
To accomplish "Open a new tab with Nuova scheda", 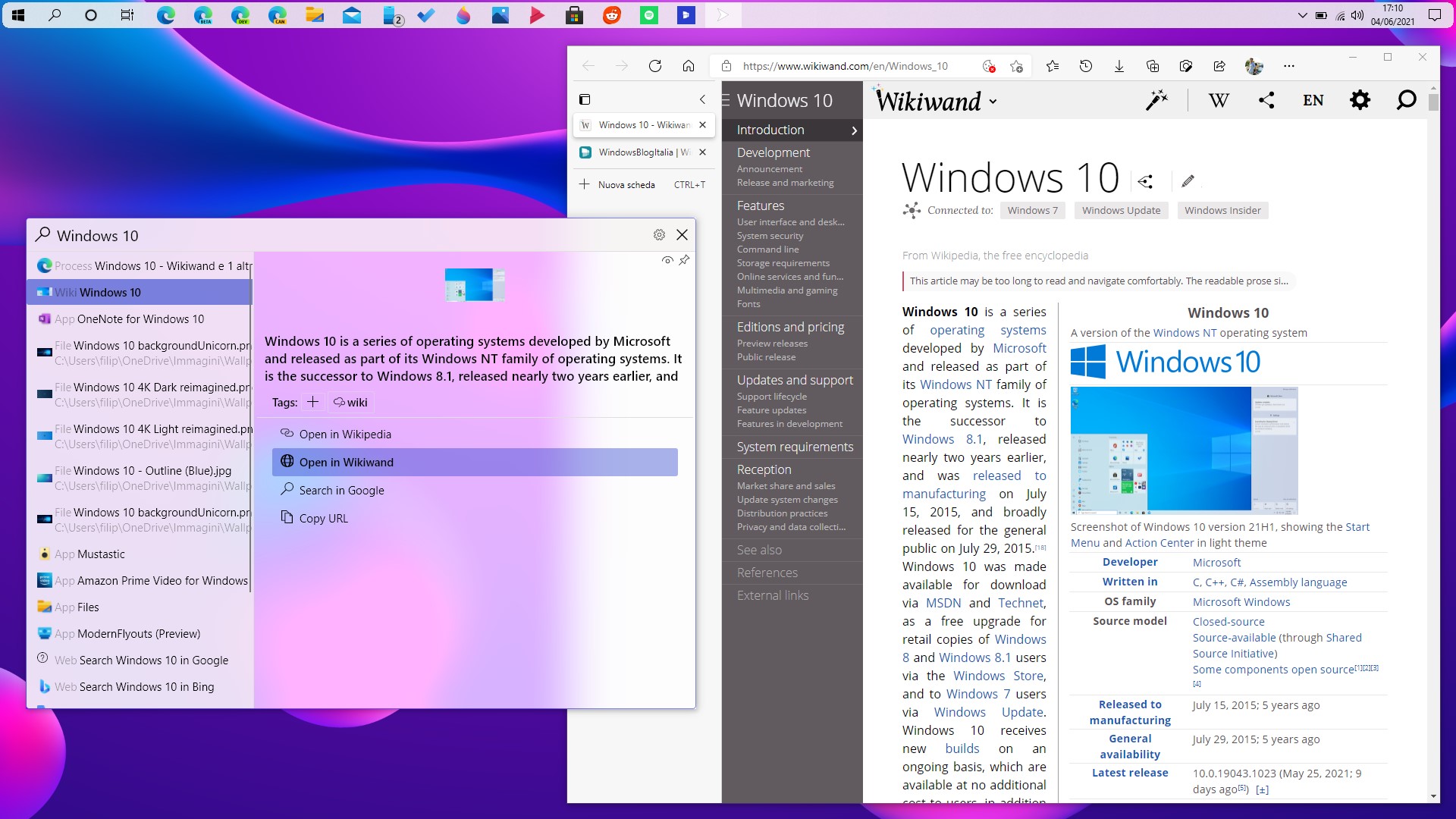I will (643, 184).
